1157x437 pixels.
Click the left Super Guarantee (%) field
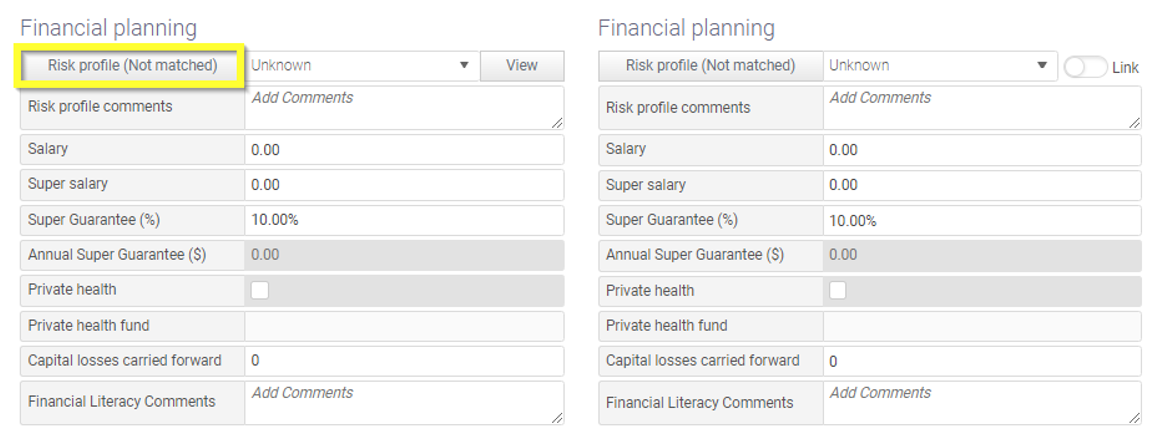[404, 220]
